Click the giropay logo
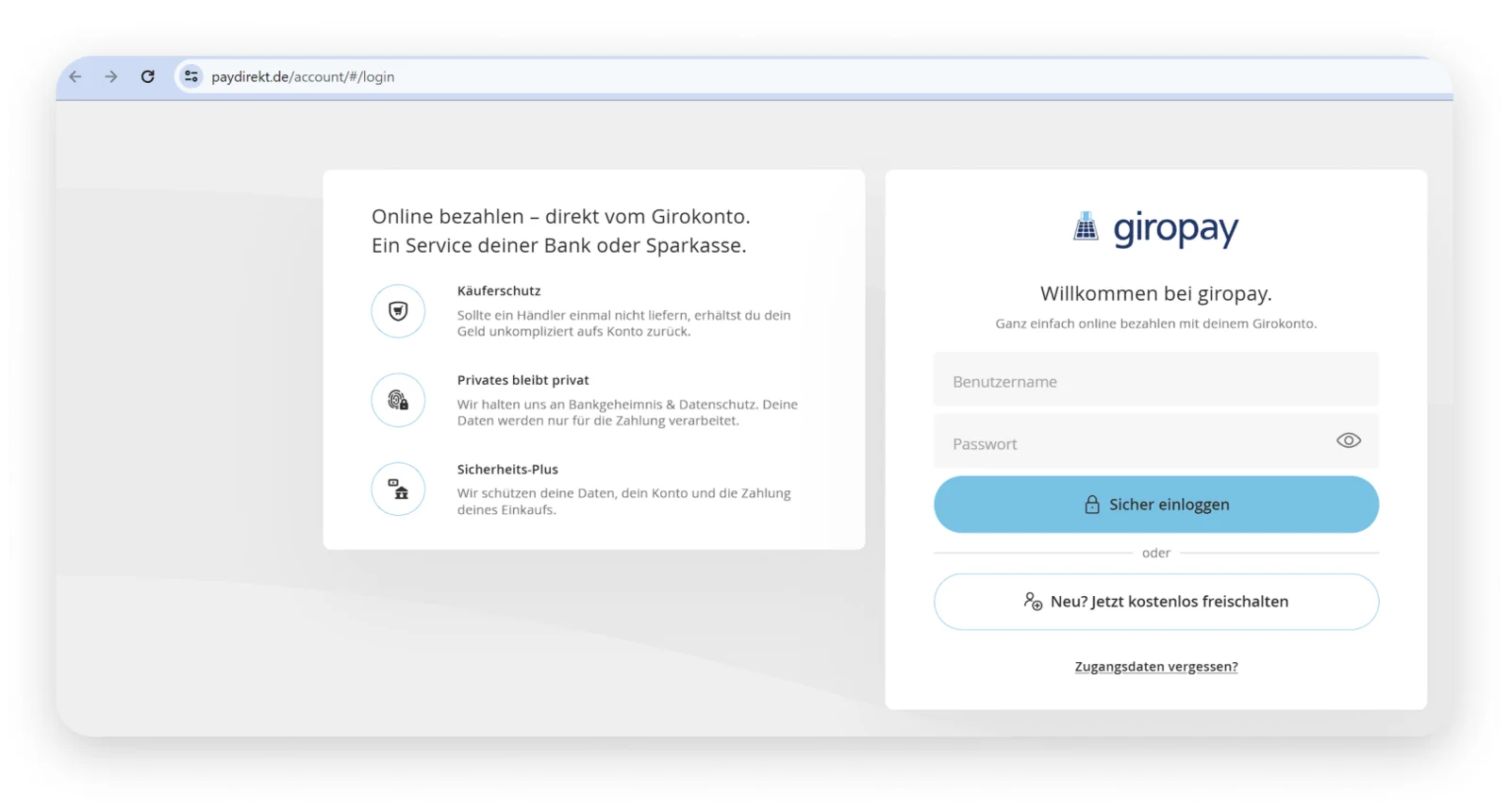1509x812 pixels. click(1156, 228)
